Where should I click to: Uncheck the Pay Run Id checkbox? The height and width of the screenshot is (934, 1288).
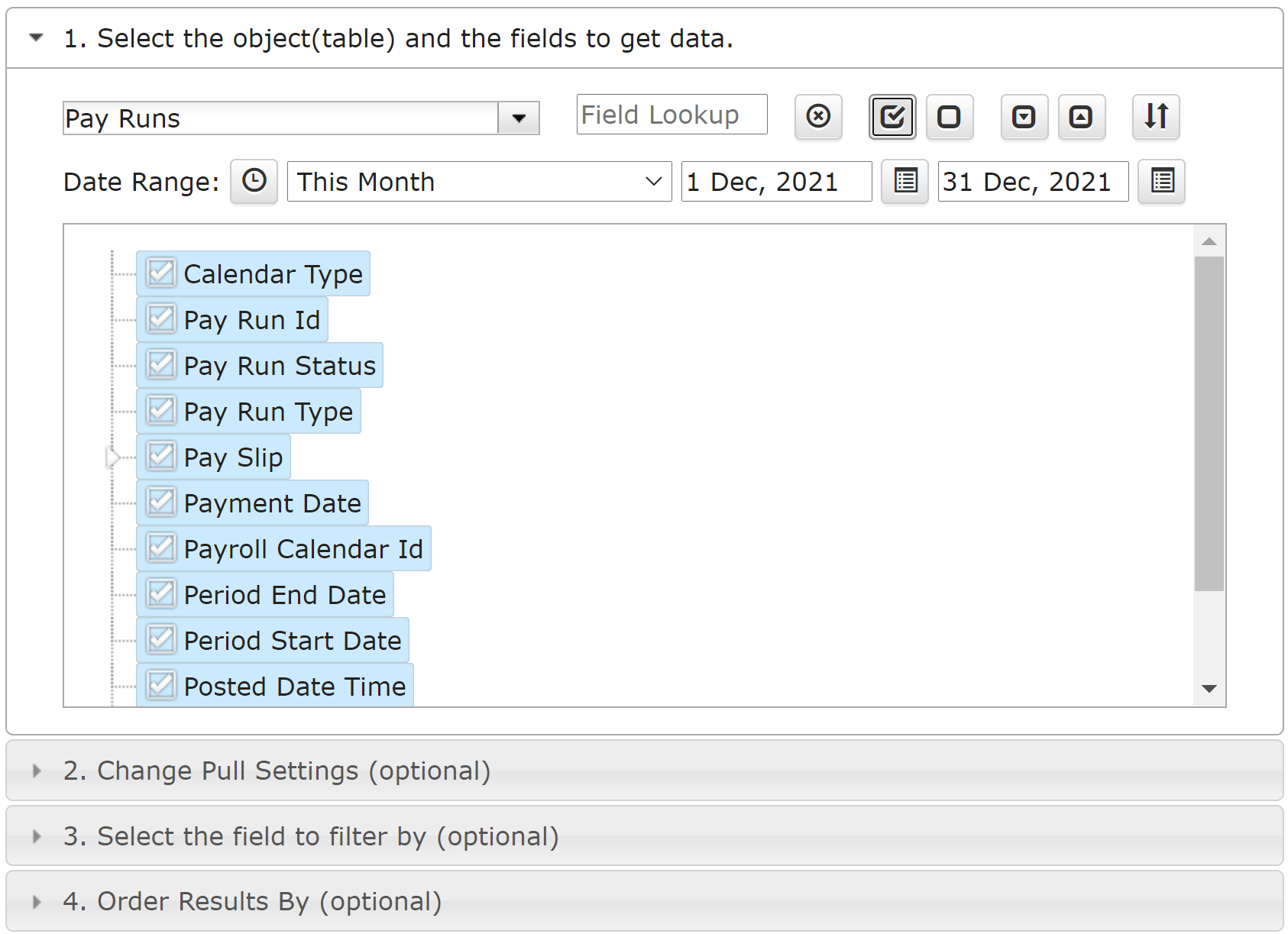coord(161,318)
